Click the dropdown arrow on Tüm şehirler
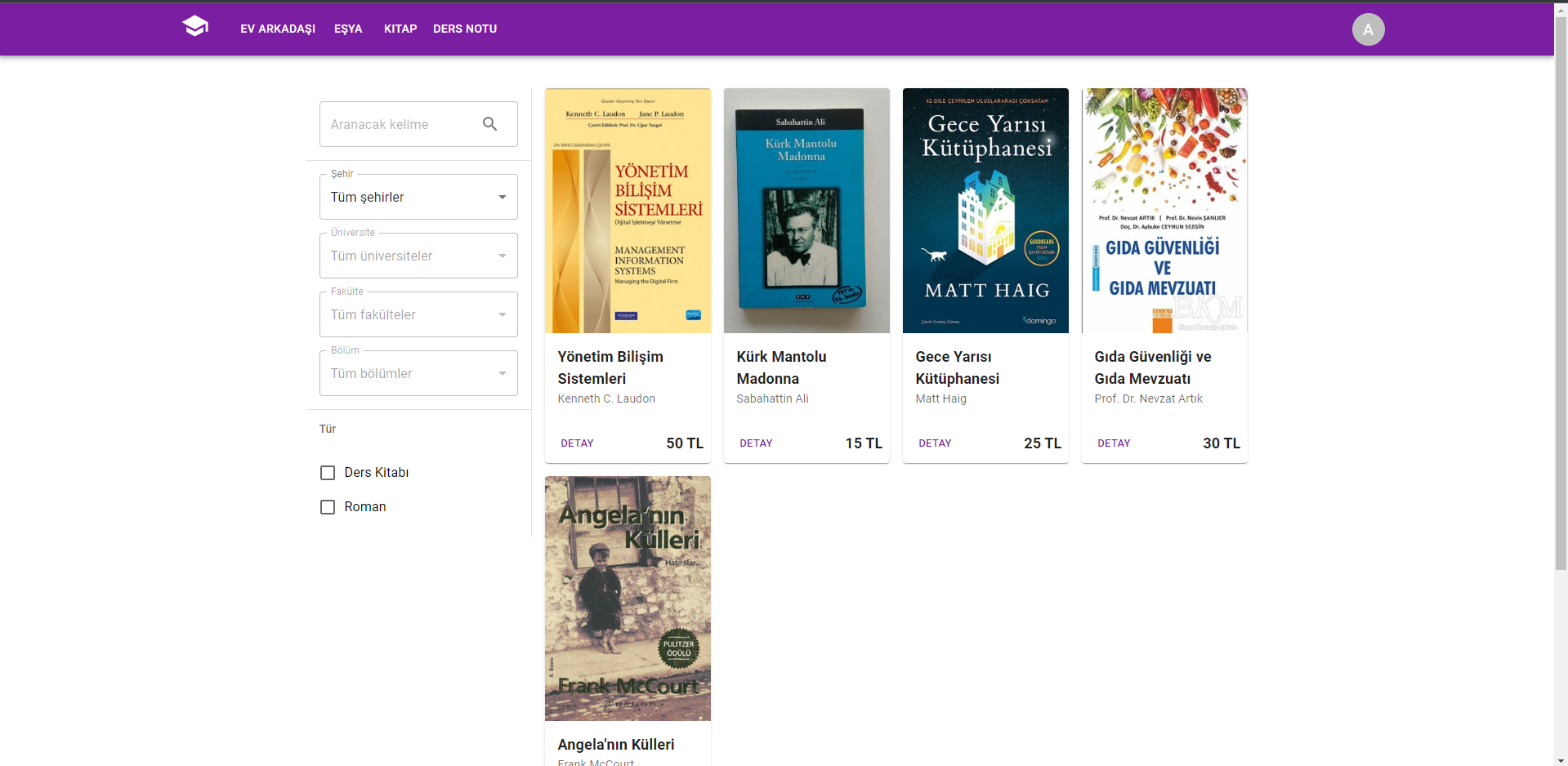The width and height of the screenshot is (1568, 766). [x=502, y=197]
